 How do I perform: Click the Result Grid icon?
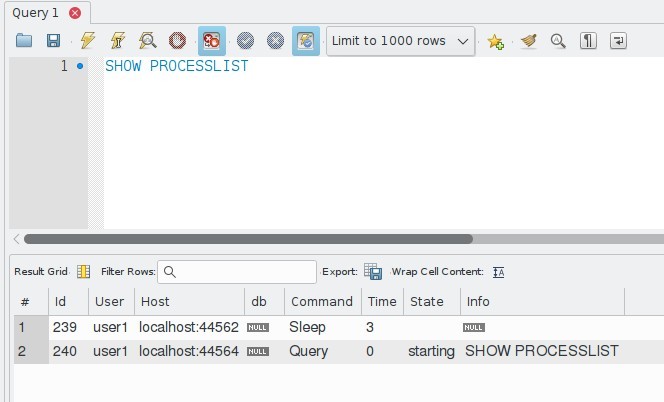click(x=83, y=272)
